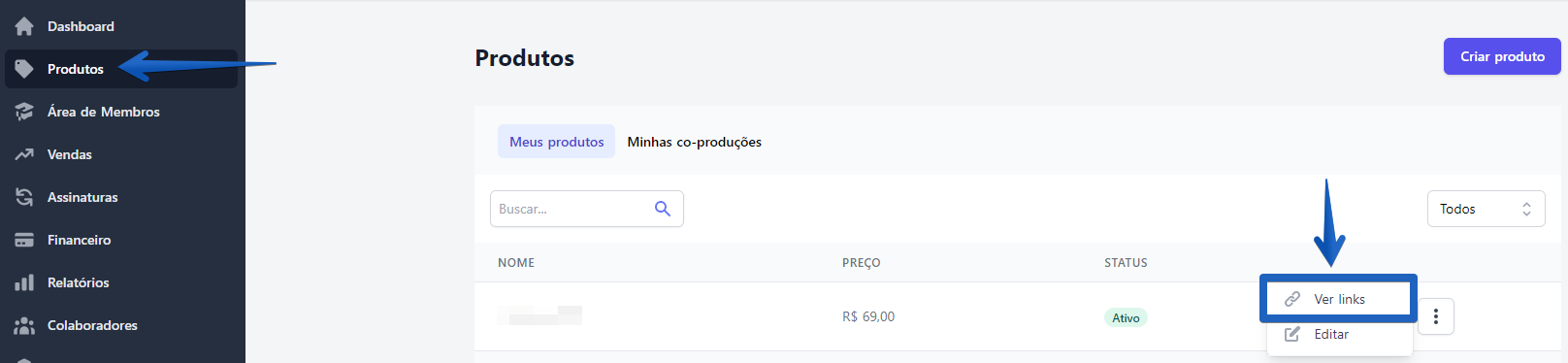
Task: Click the Colaboradores people icon
Action: (24, 325)
